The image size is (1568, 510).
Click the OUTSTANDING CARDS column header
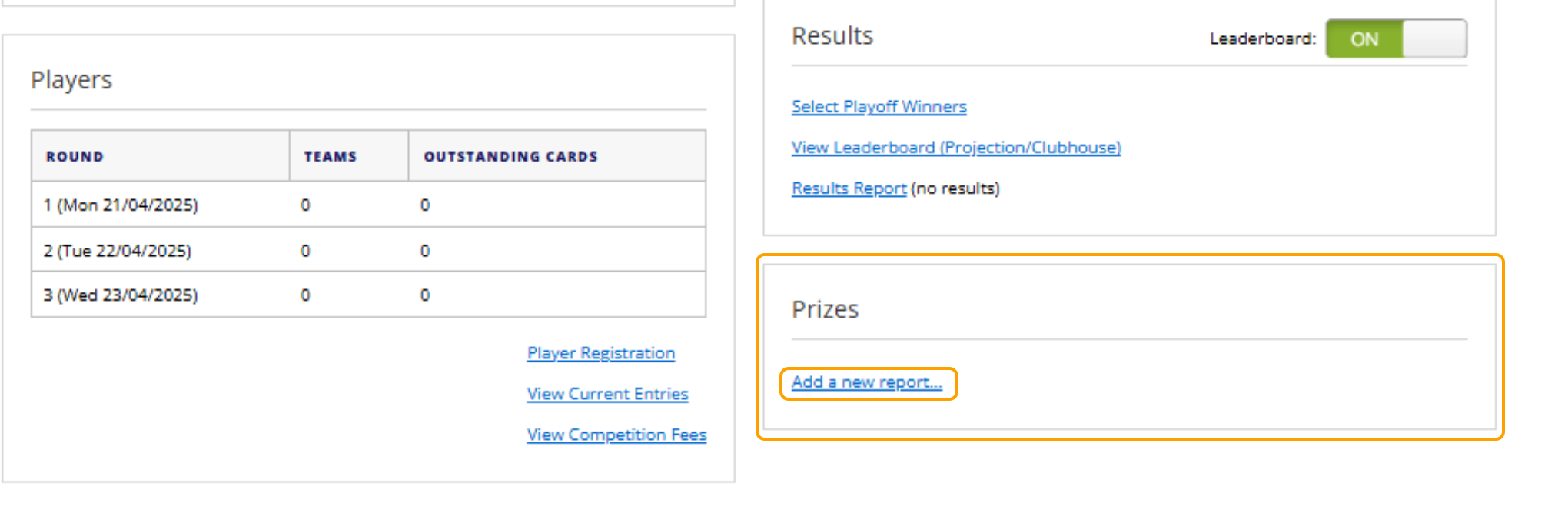point(510,157)
